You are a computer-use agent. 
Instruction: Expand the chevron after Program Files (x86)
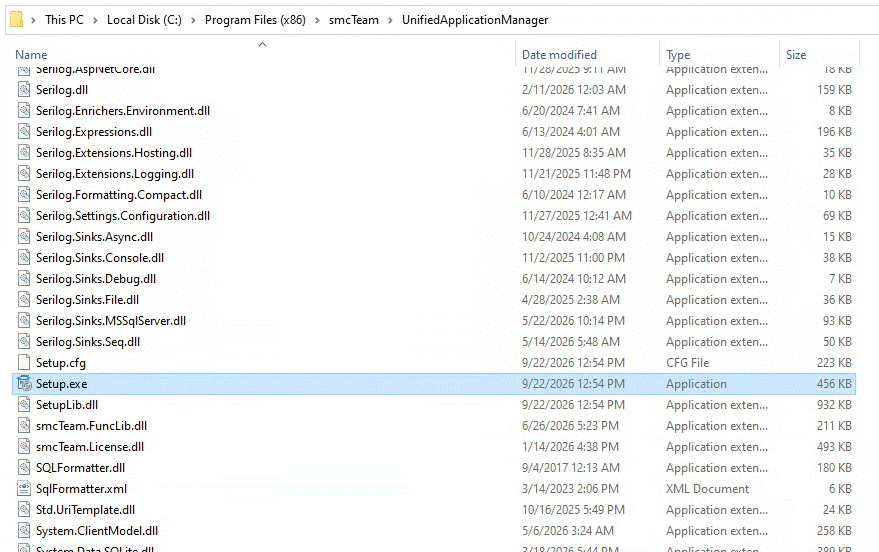coord(317,20)
